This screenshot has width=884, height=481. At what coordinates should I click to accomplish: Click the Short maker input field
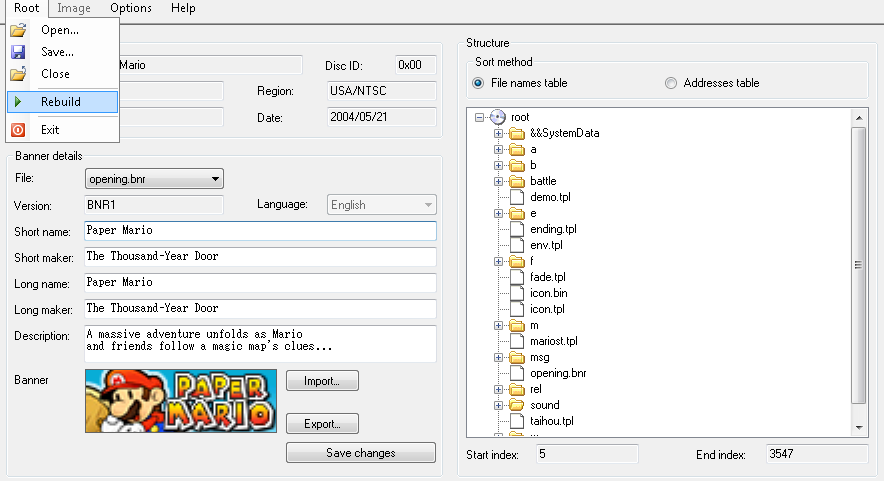click(x=260, y=257)
